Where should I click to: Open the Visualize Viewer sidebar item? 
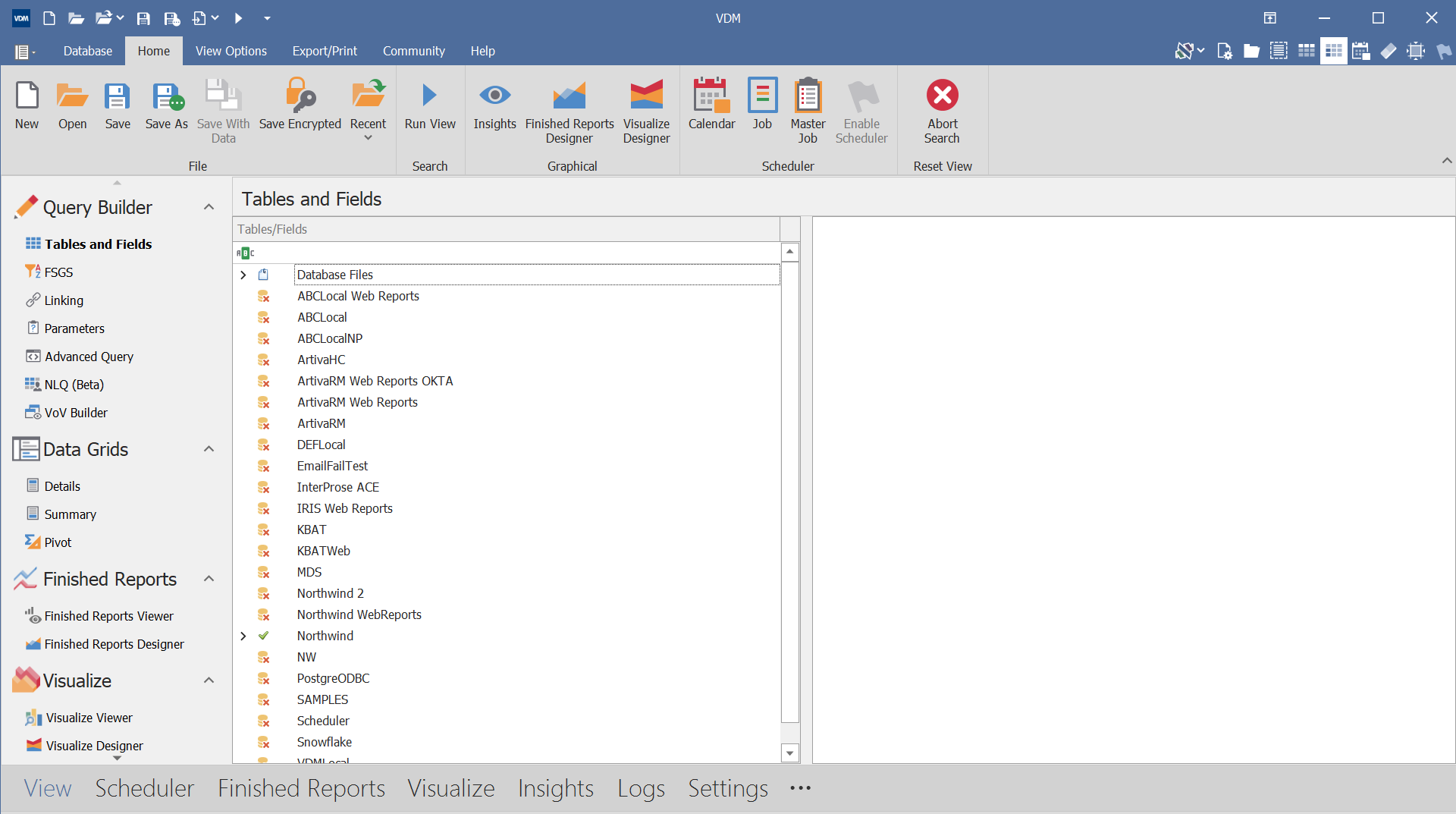point(89,718)
